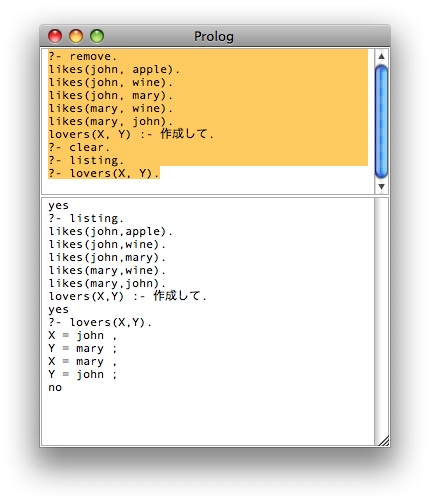This screenshot has width=430, height=502.
Task: Click the scroll down arrow in input pane
Action: [x=382, y=186]
